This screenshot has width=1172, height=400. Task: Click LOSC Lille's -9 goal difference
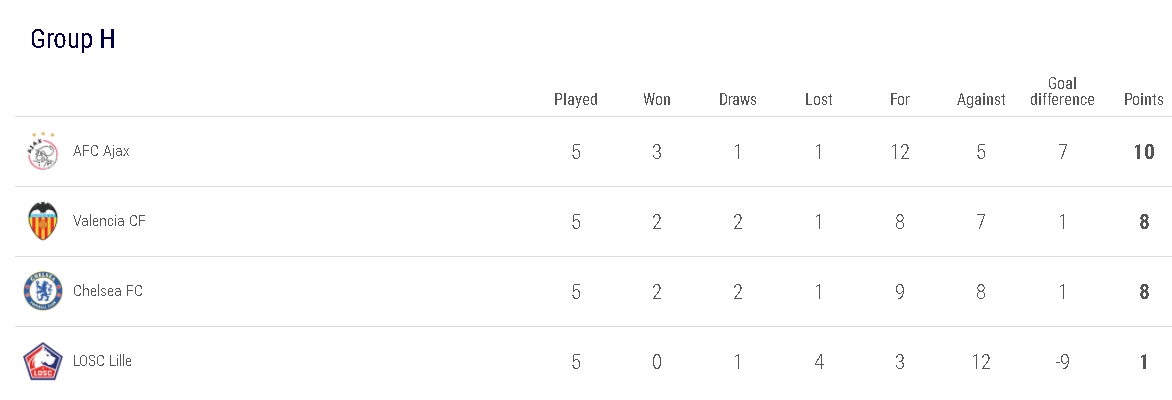[1062, 361]
